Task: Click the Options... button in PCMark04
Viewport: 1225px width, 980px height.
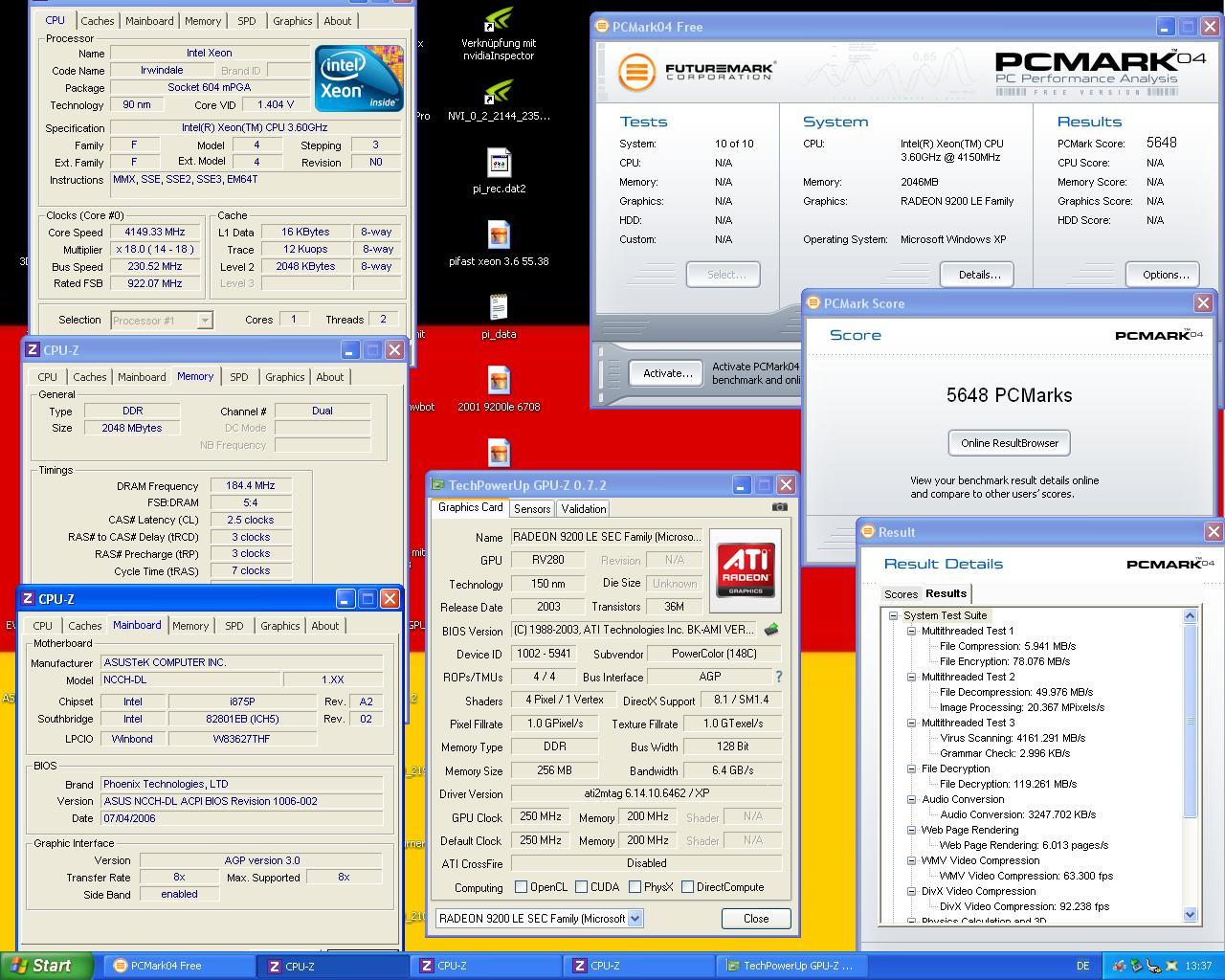Action: pos(1165,275)
